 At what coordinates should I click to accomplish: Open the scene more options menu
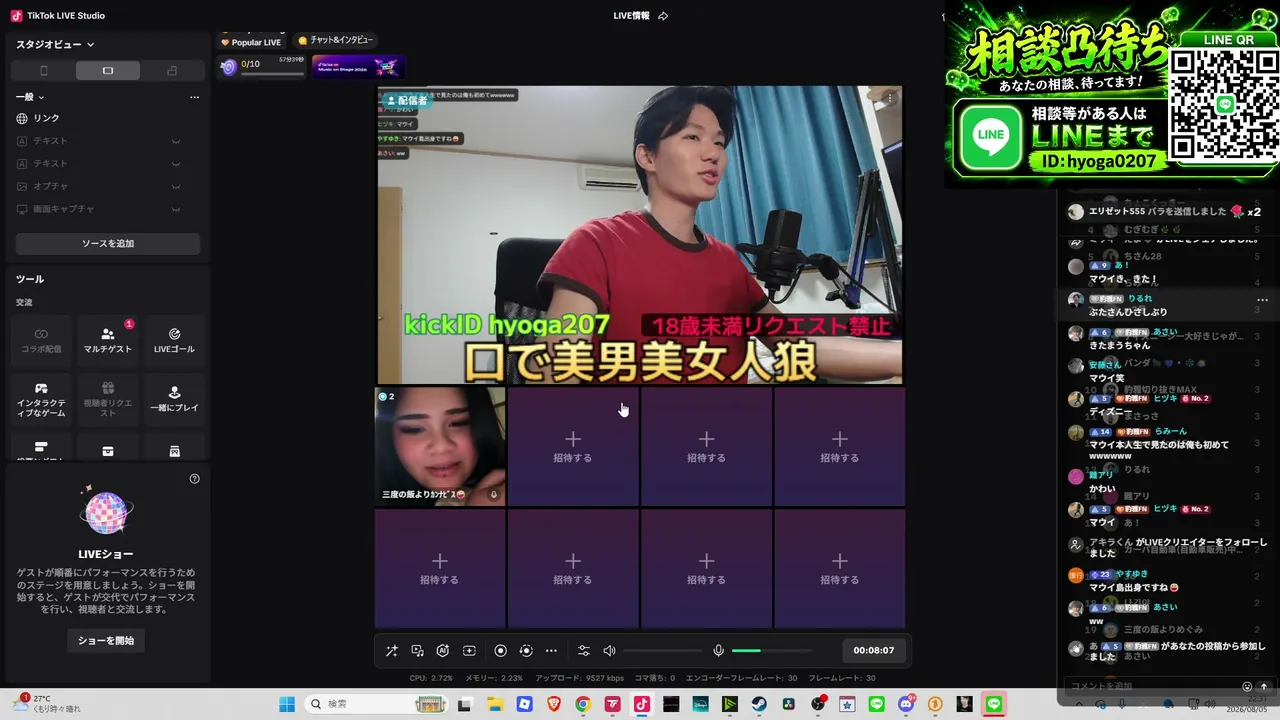pyautogui.click(x=194, y=97)
